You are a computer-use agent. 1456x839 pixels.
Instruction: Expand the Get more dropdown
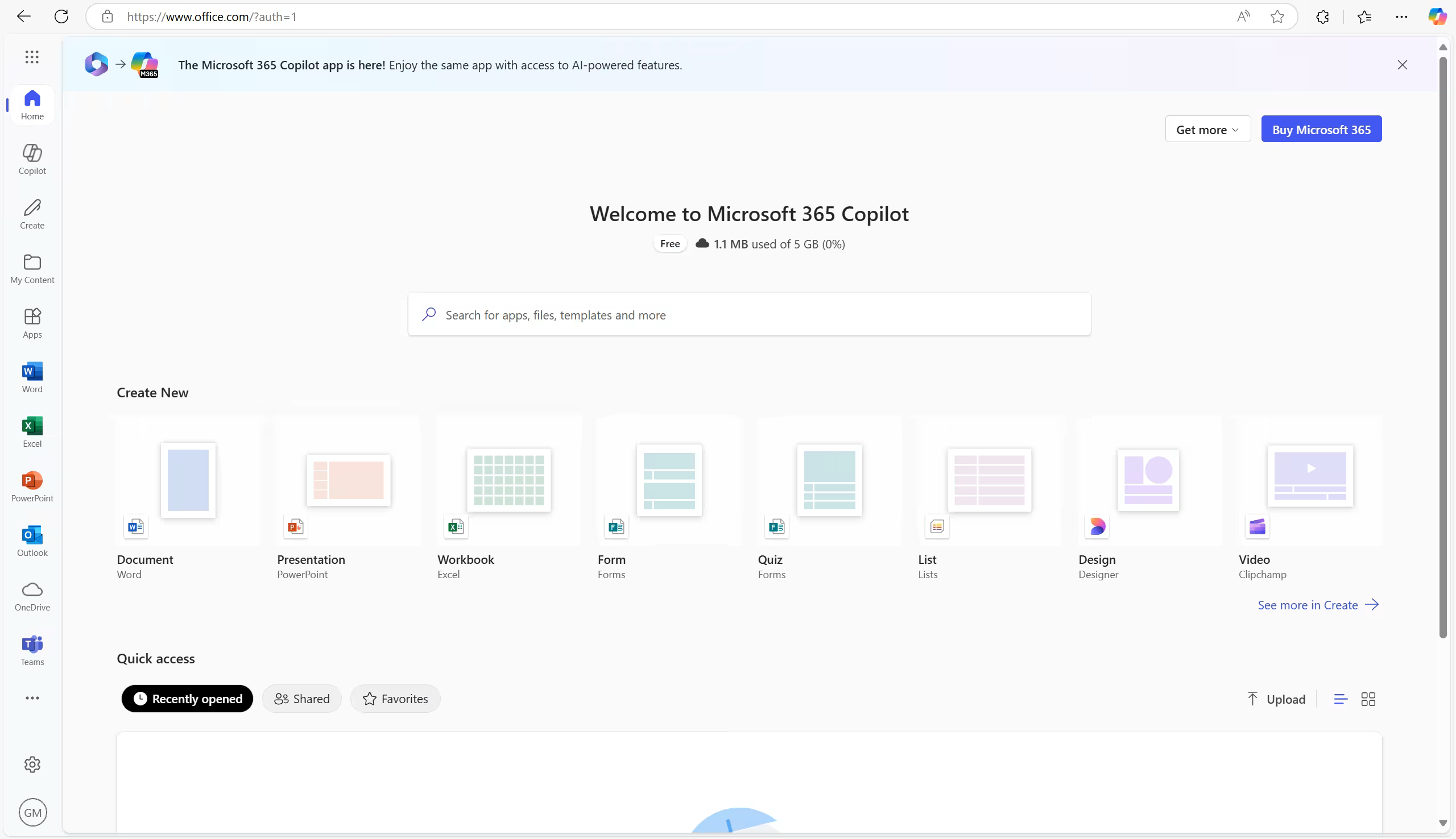tap(1207, 130)
